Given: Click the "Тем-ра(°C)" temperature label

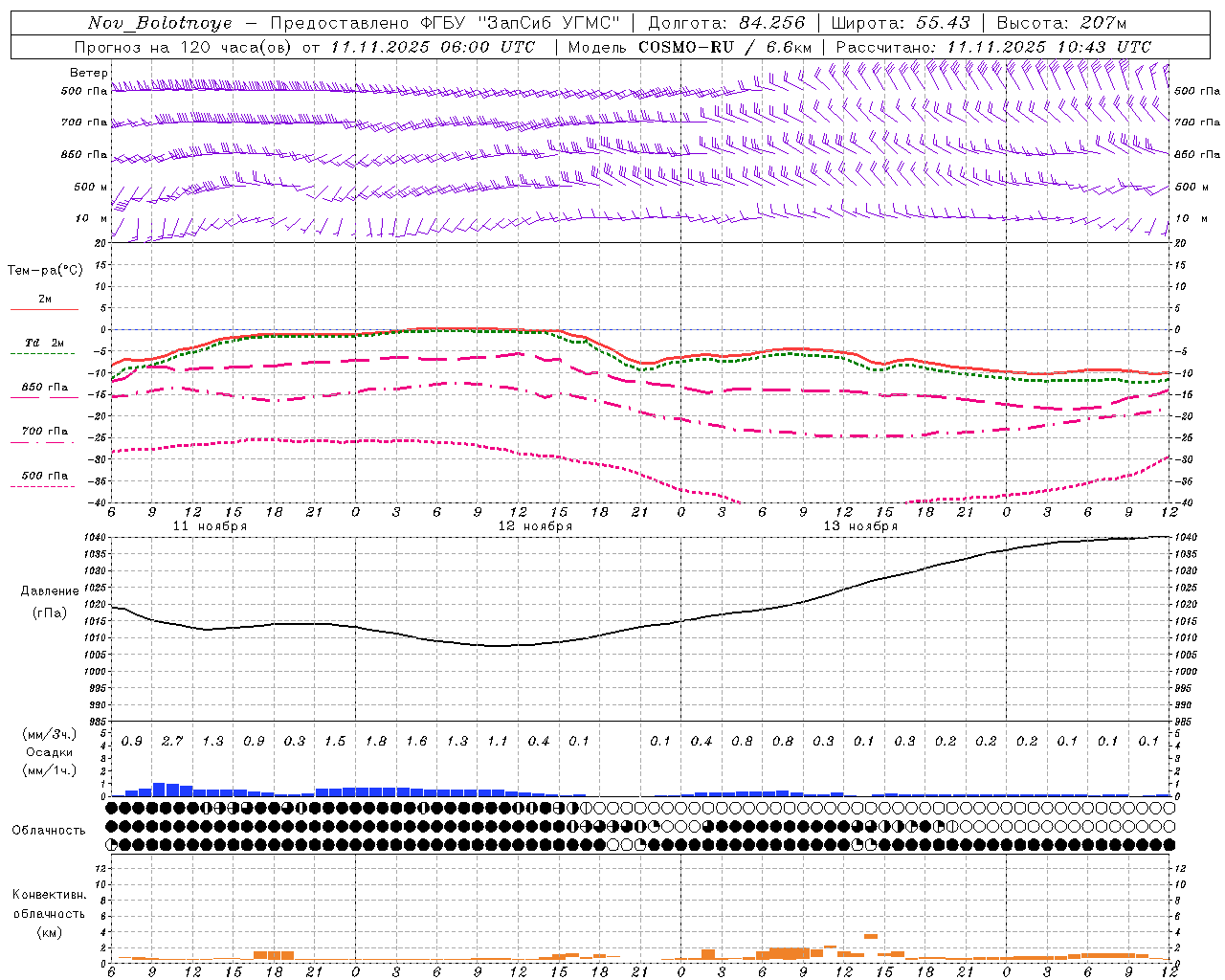Looking at the screenshot, I should coord(45,271).
